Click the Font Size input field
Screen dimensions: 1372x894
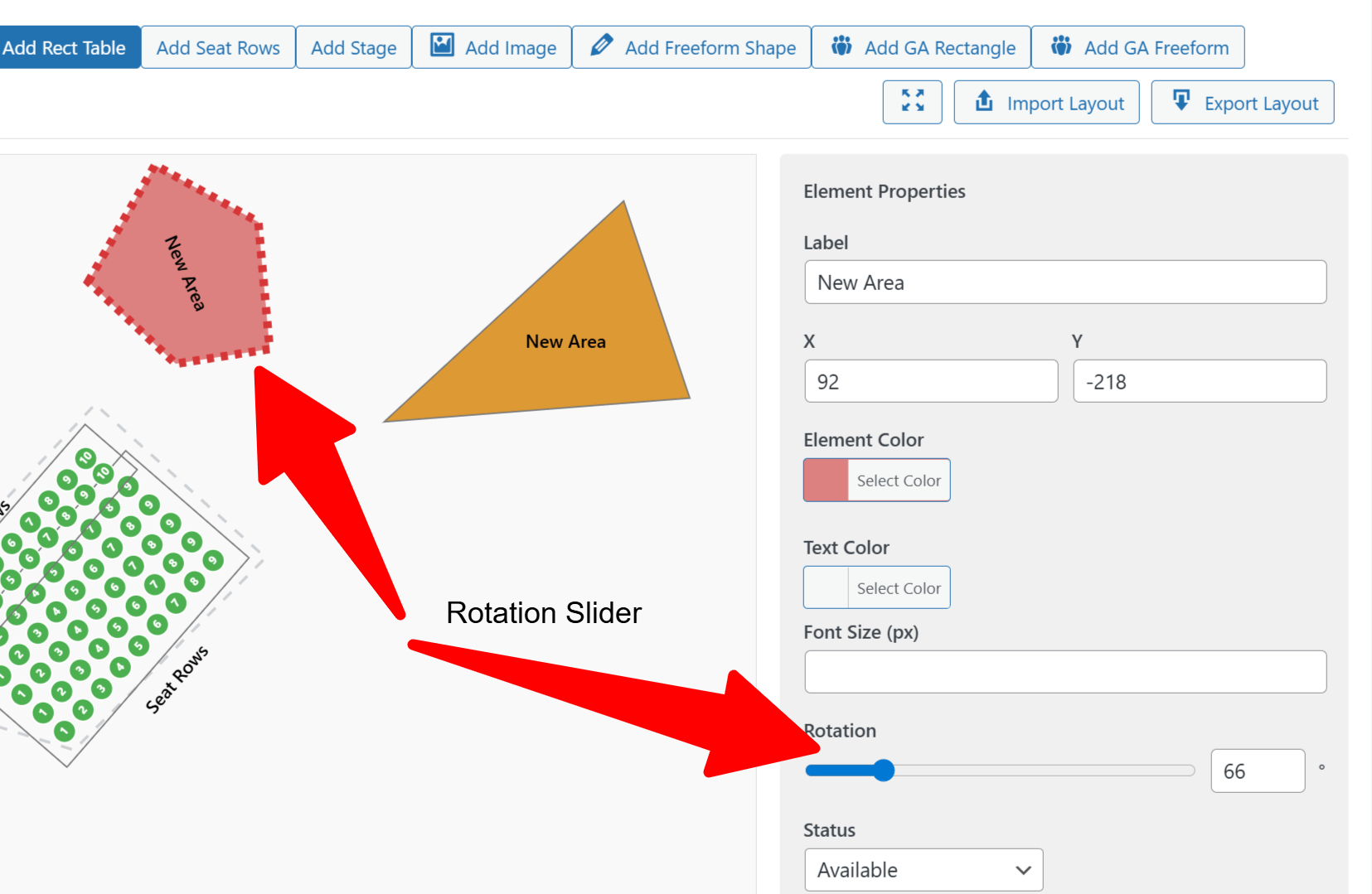(x=1064, y=672)
